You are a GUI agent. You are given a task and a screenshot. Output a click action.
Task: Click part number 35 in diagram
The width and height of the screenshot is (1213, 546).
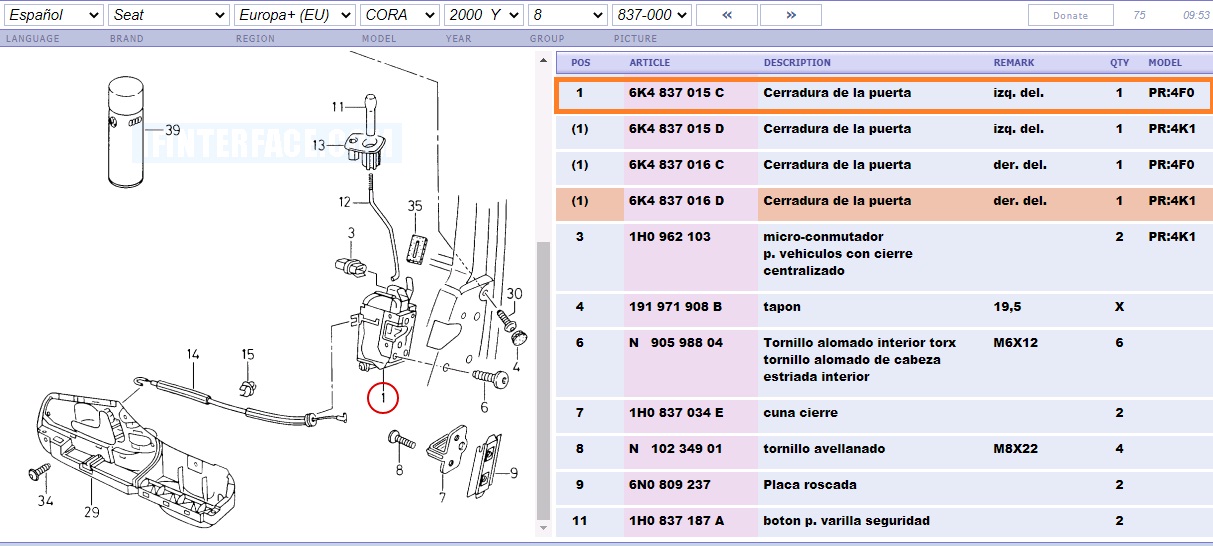(415, 207)
